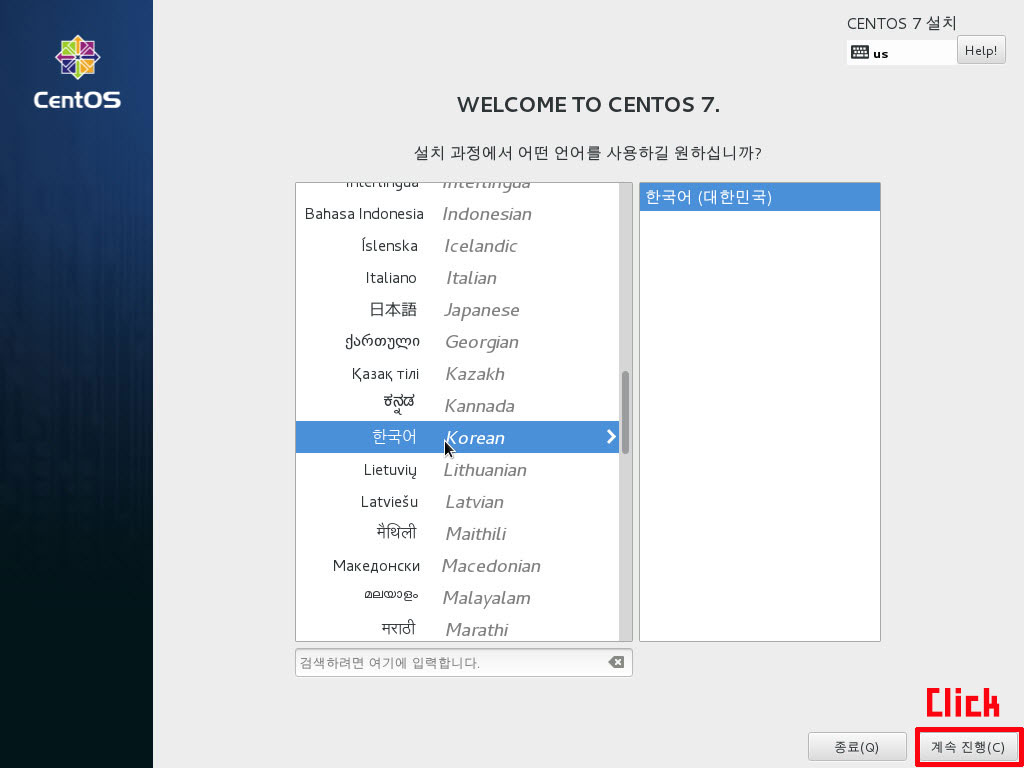
Task: Choose Italiano Italian language
Action: point(457,278)
